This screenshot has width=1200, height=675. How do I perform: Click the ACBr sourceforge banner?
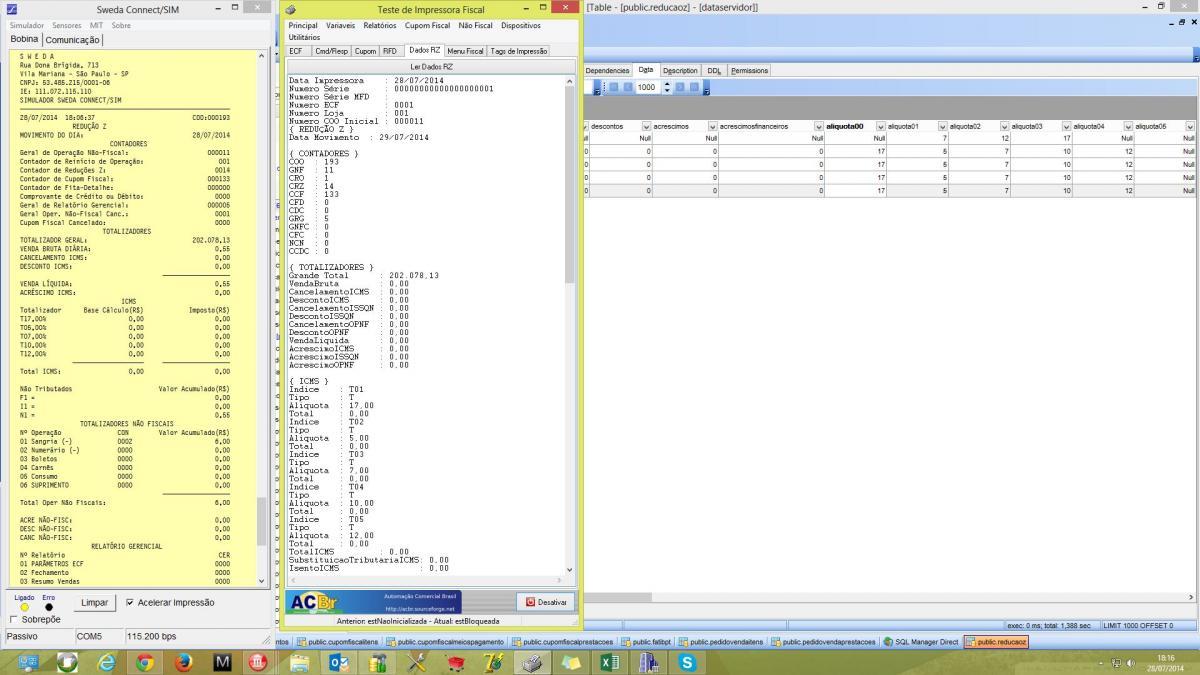[373, 602]
